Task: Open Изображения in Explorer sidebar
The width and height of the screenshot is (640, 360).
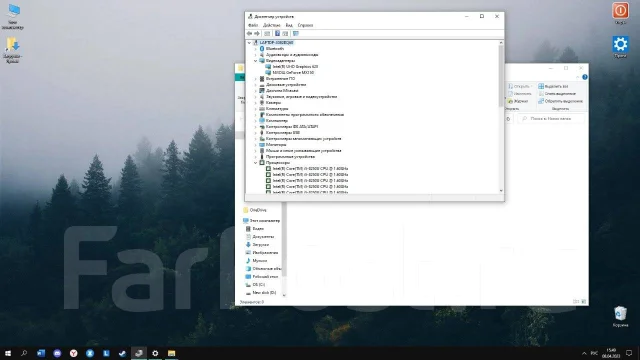Action: click(x=262, y=253)
